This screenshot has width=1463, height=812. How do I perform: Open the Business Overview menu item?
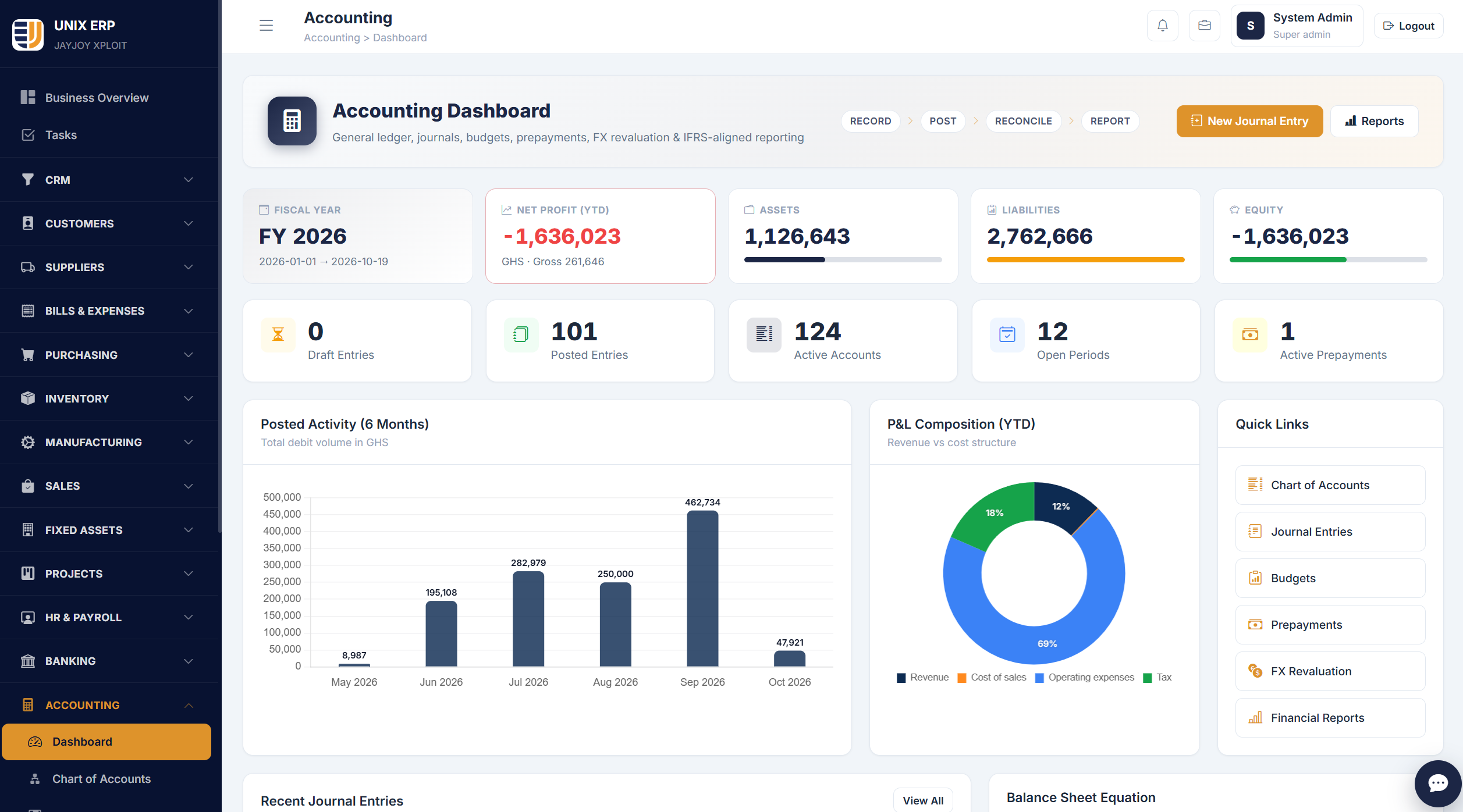click(x=106, y=98)
